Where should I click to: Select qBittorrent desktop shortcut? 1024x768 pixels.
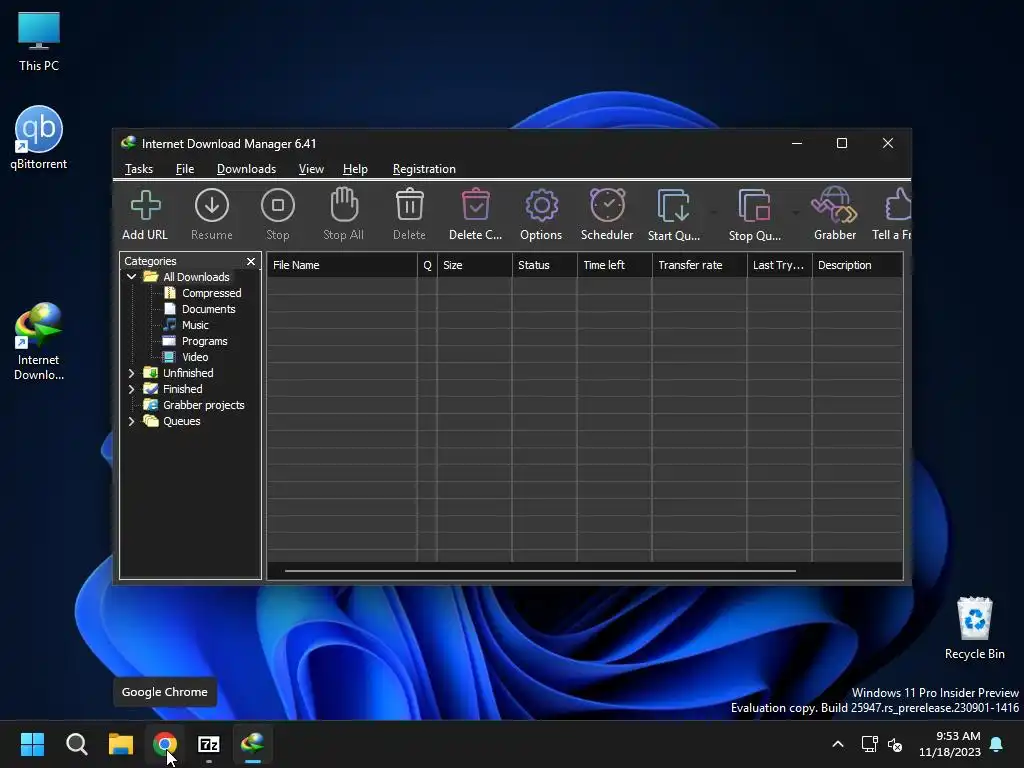39,138
